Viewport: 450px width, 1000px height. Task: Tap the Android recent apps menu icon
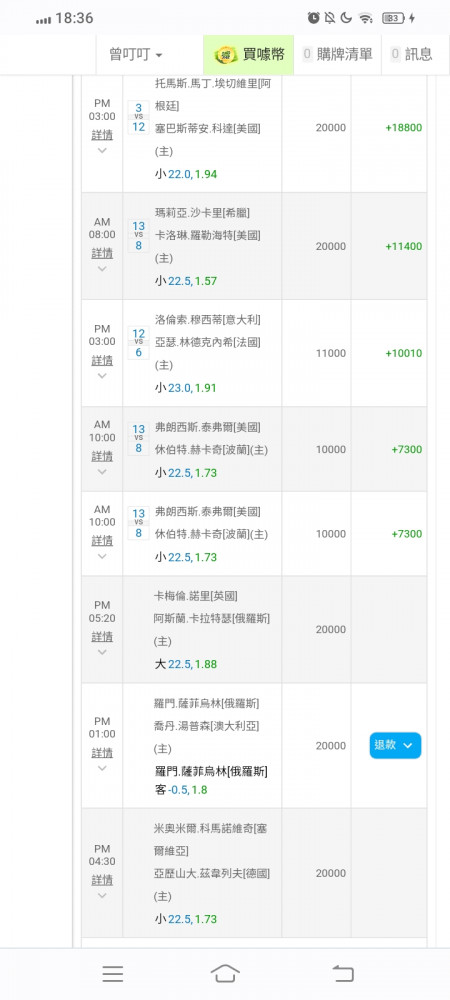[x=113, y=973]
